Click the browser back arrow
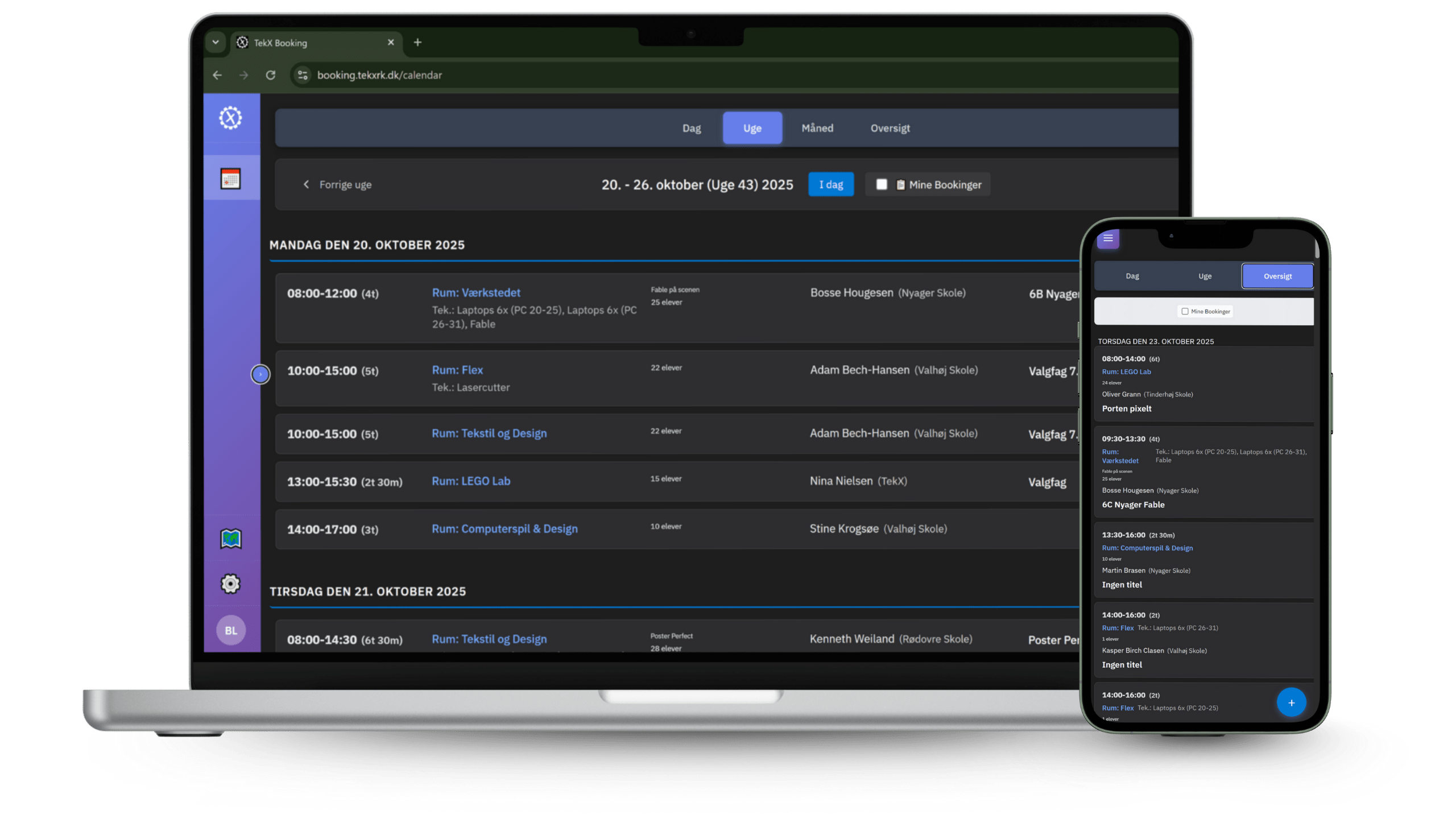This screenshot has width=1456, height=819. coord(217,75)
